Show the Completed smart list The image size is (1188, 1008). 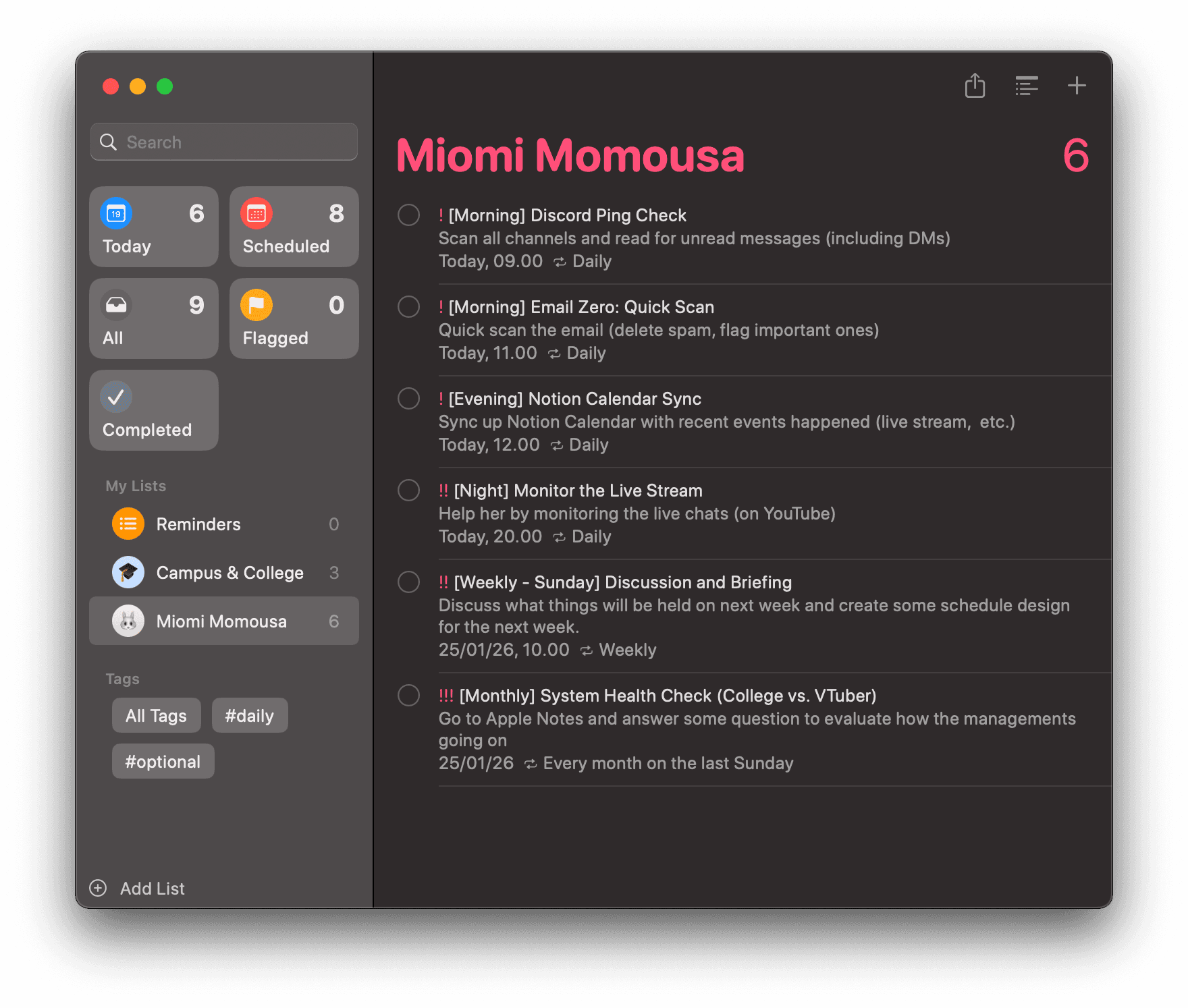coord(154,410)
